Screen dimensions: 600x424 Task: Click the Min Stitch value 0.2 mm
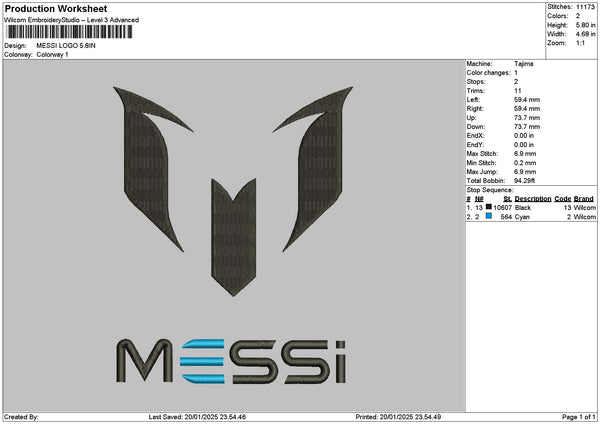pos(525,163)
